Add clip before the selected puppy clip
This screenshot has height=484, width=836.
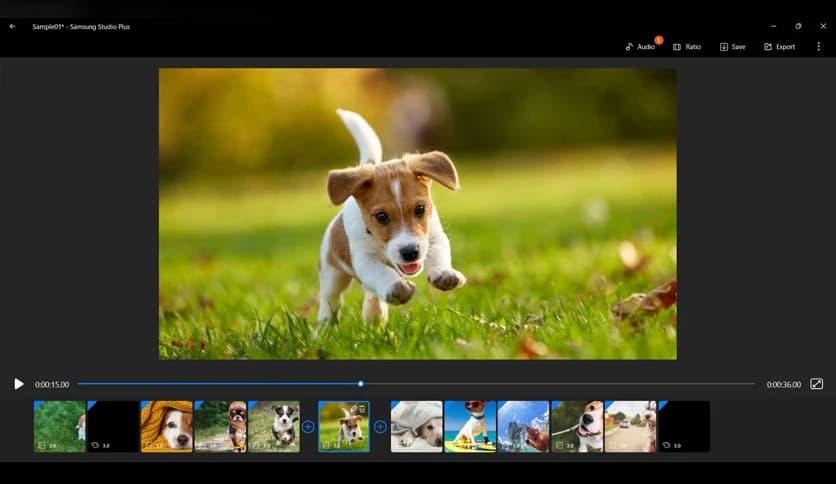(308, 427)
